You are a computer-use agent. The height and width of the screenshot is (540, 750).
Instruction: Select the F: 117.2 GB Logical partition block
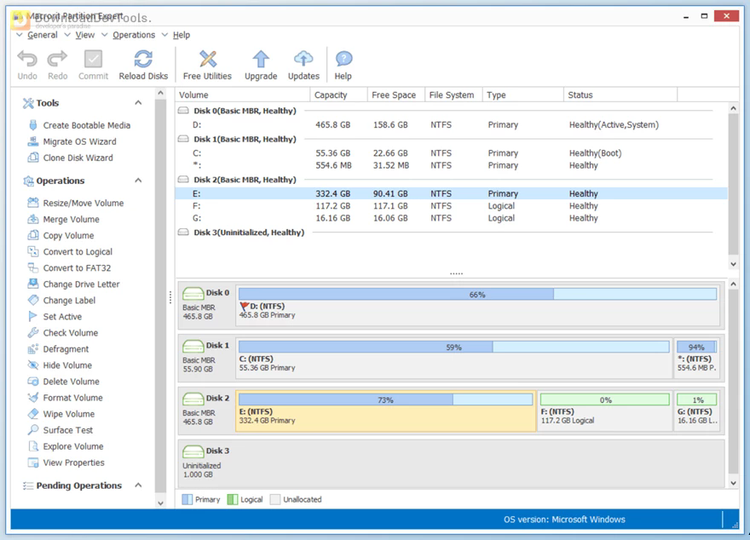pos(605,411)
